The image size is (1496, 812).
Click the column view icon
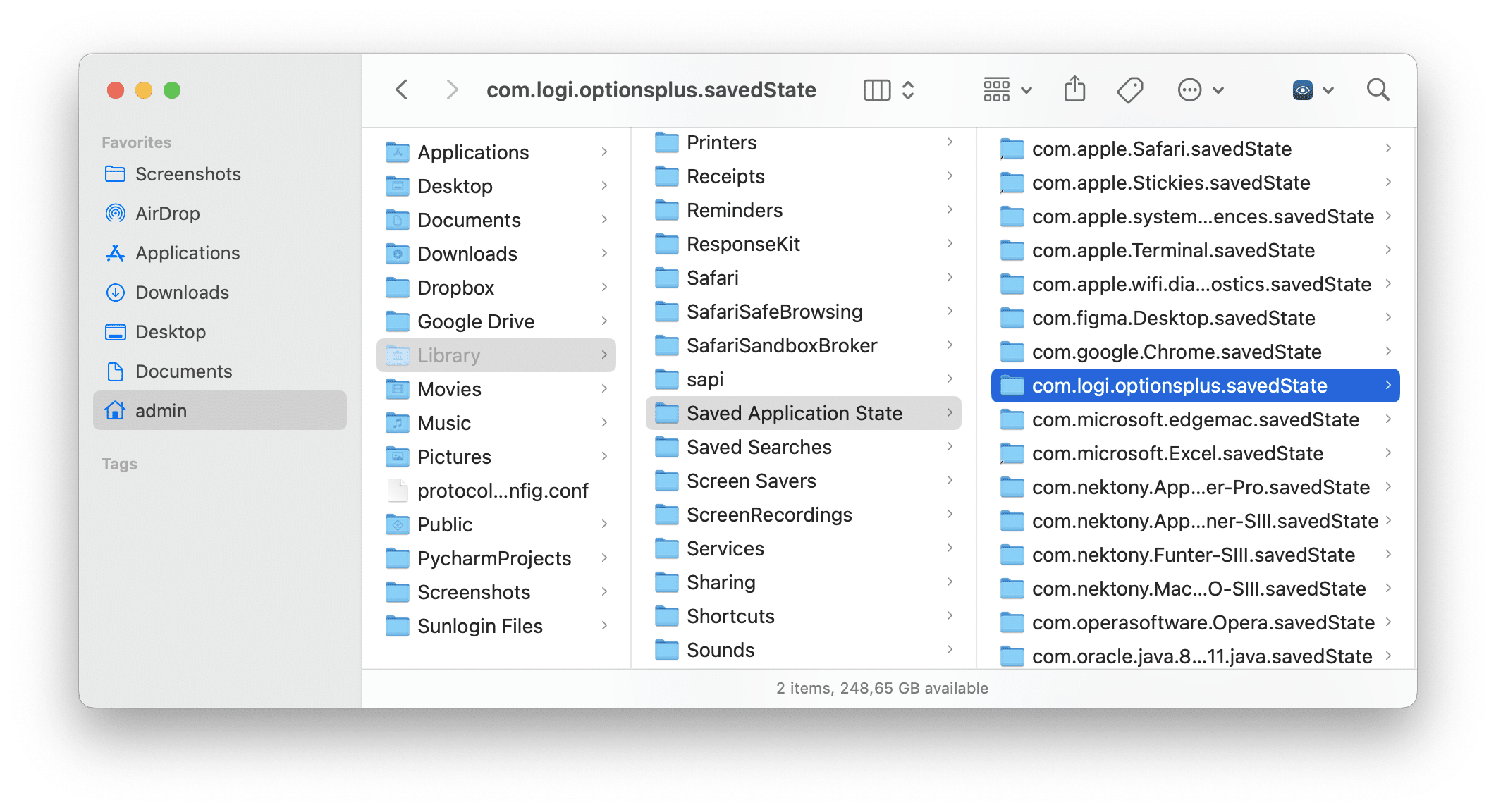click(877, 90)
